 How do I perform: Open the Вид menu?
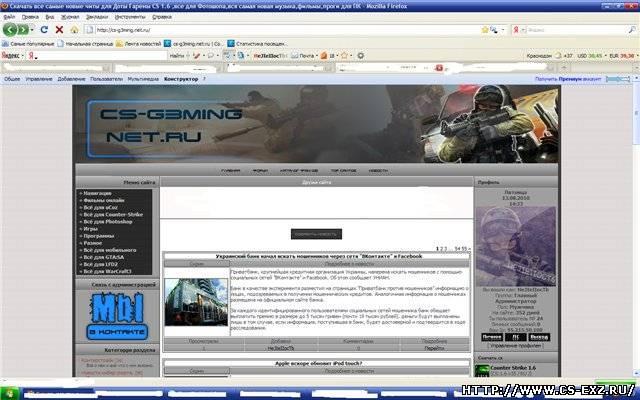pyautogui.click(x=50, y=17)
